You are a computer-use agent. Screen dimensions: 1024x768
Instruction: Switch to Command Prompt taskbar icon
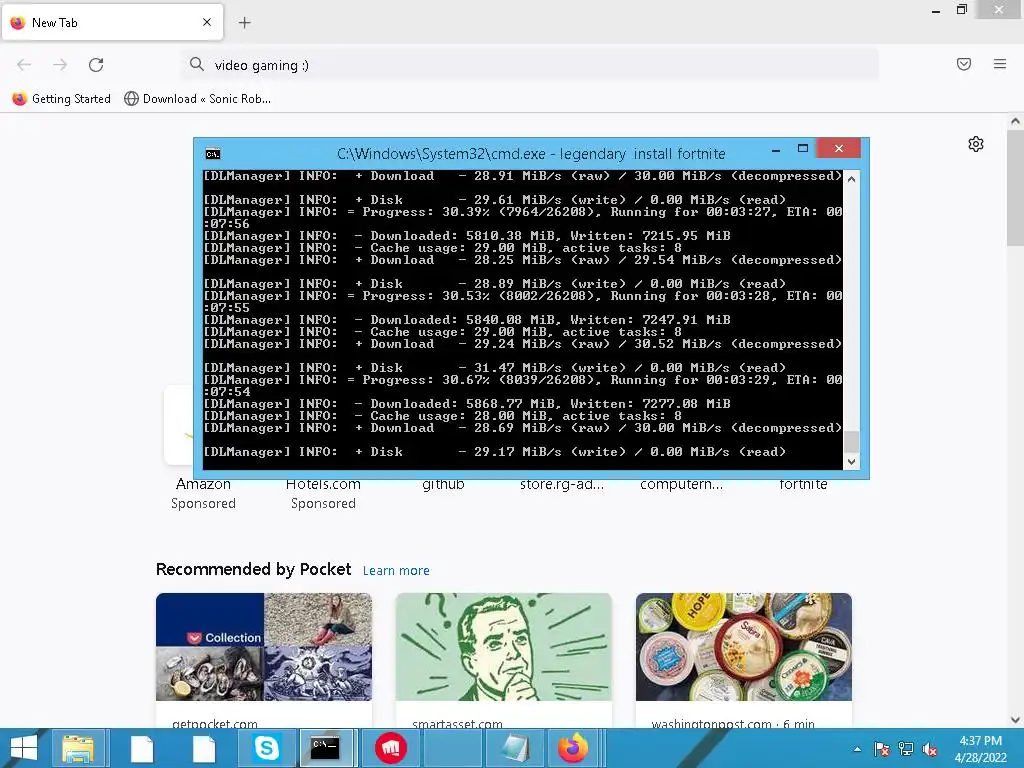click(x=325, y=748)
